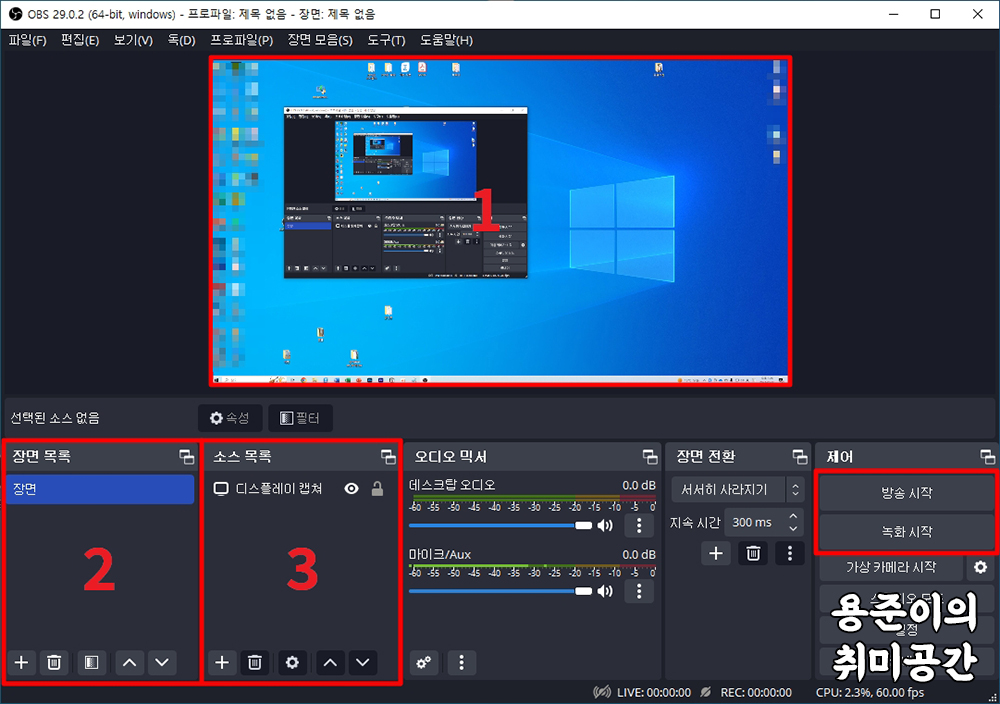Undock the 장면 전환 panel
Screen dimensions: 1000x704
(x=800, y=457)
